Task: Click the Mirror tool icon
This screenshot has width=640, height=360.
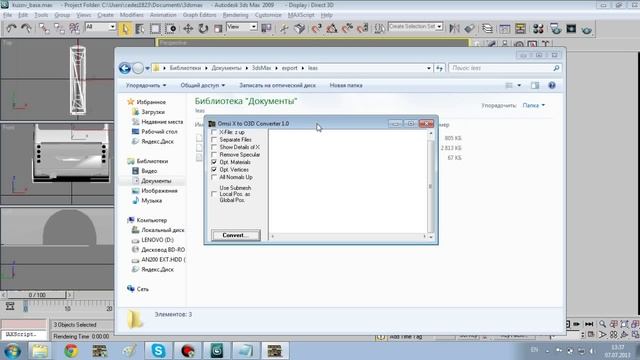Action: click(x=454, y=28)
